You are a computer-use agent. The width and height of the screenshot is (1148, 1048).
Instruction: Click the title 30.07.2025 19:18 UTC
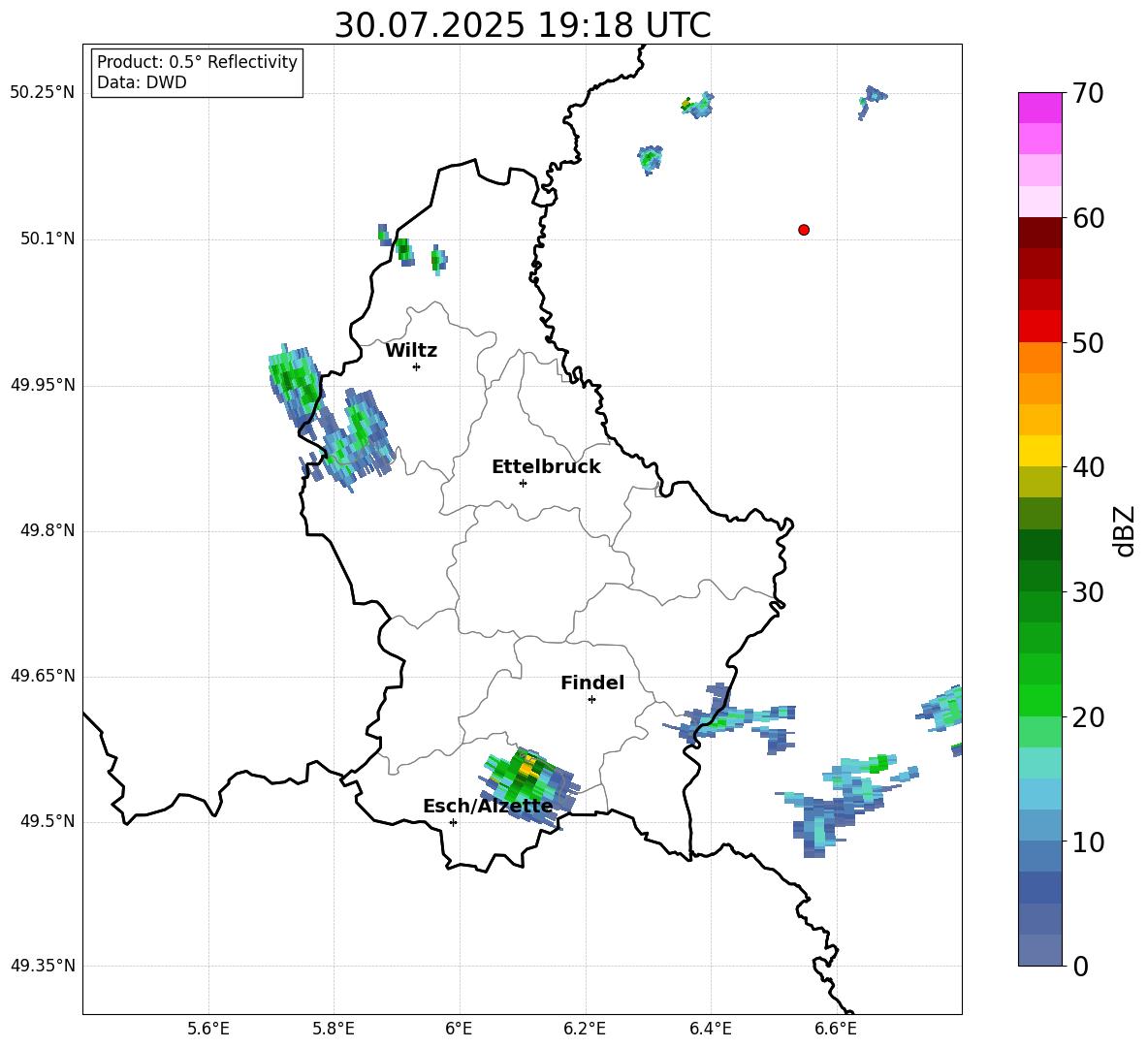[x=523, y=25]
